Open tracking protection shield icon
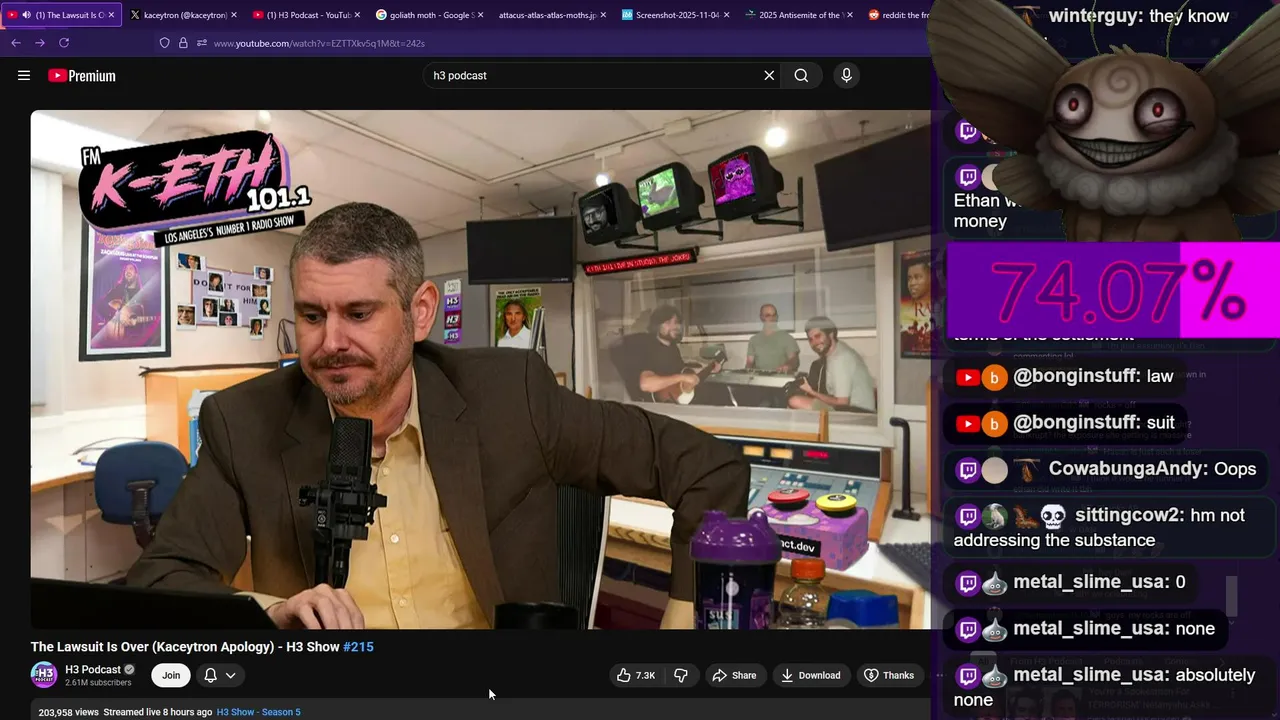1280x720 pixels. 164,43
